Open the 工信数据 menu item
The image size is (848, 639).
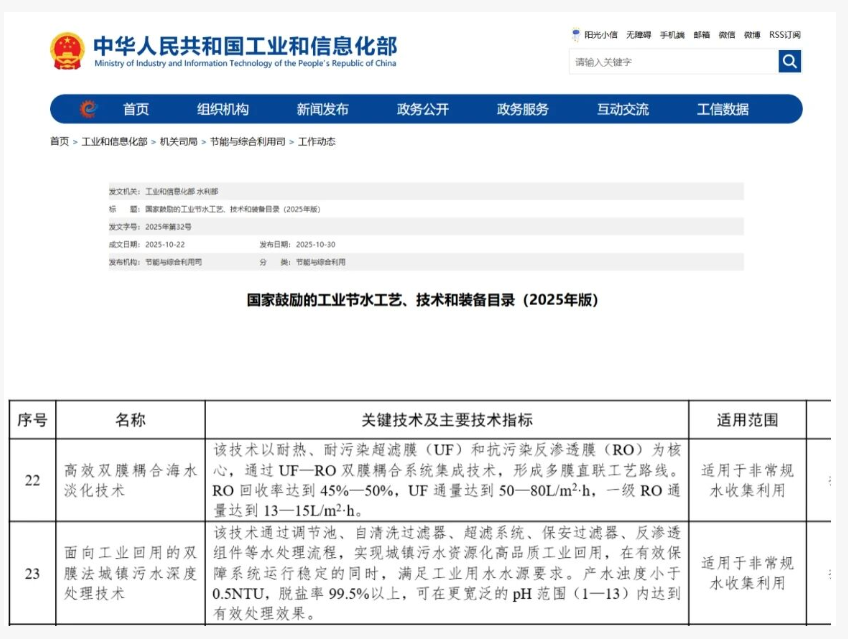pyautogui.click(x=722, y=110)
